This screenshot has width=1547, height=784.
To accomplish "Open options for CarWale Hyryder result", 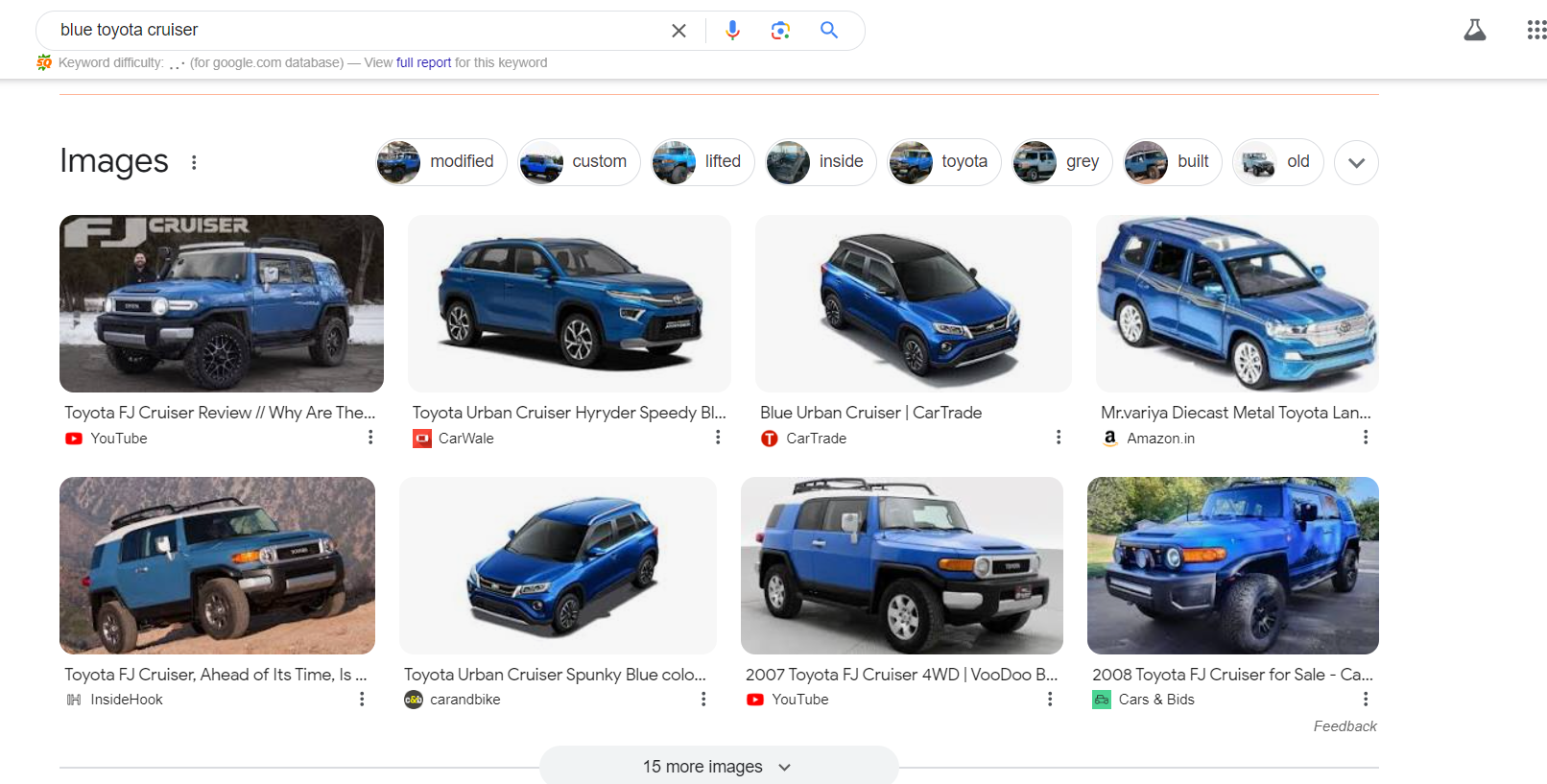I will coord(718,438).
